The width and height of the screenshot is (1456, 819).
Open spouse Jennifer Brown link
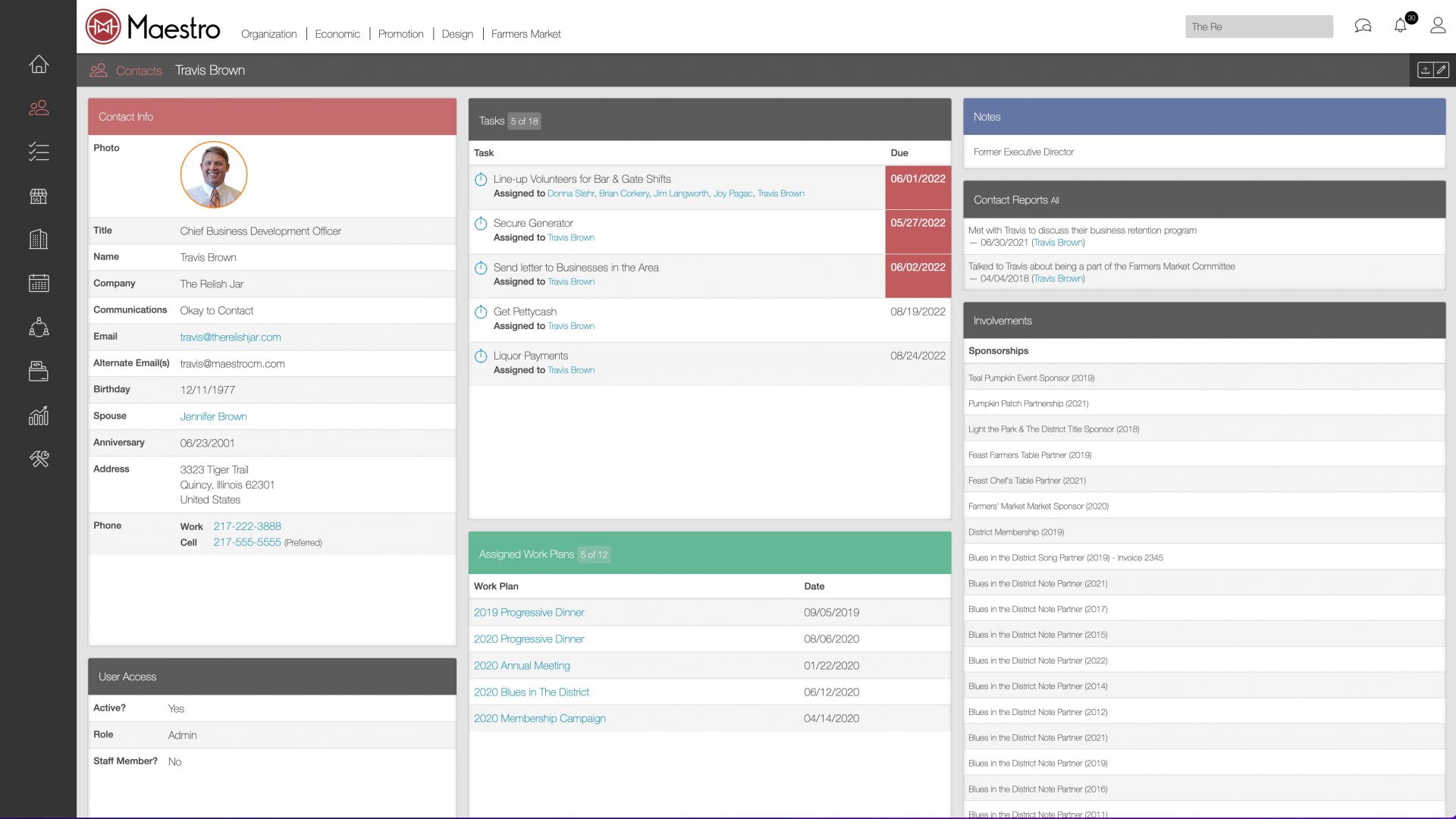coord(213,417)
